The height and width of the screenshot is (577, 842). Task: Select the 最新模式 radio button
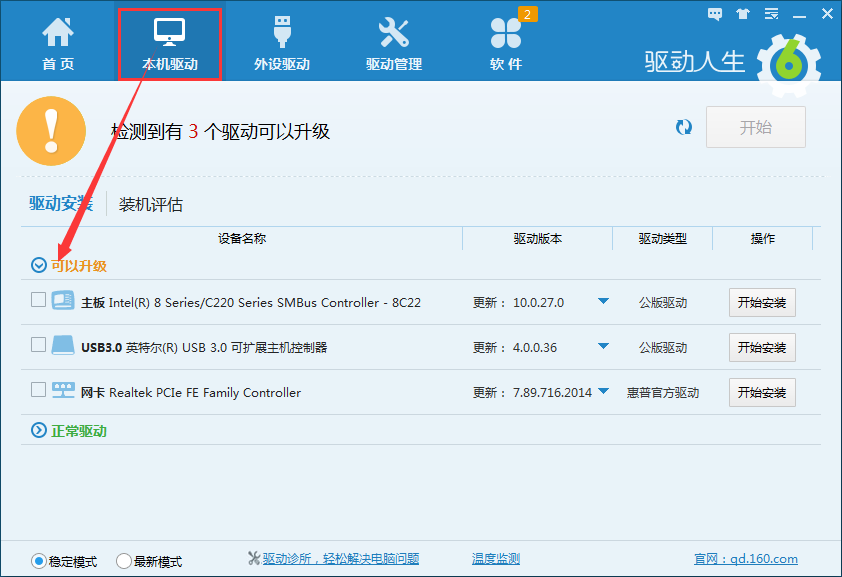(x=124, y=561)
